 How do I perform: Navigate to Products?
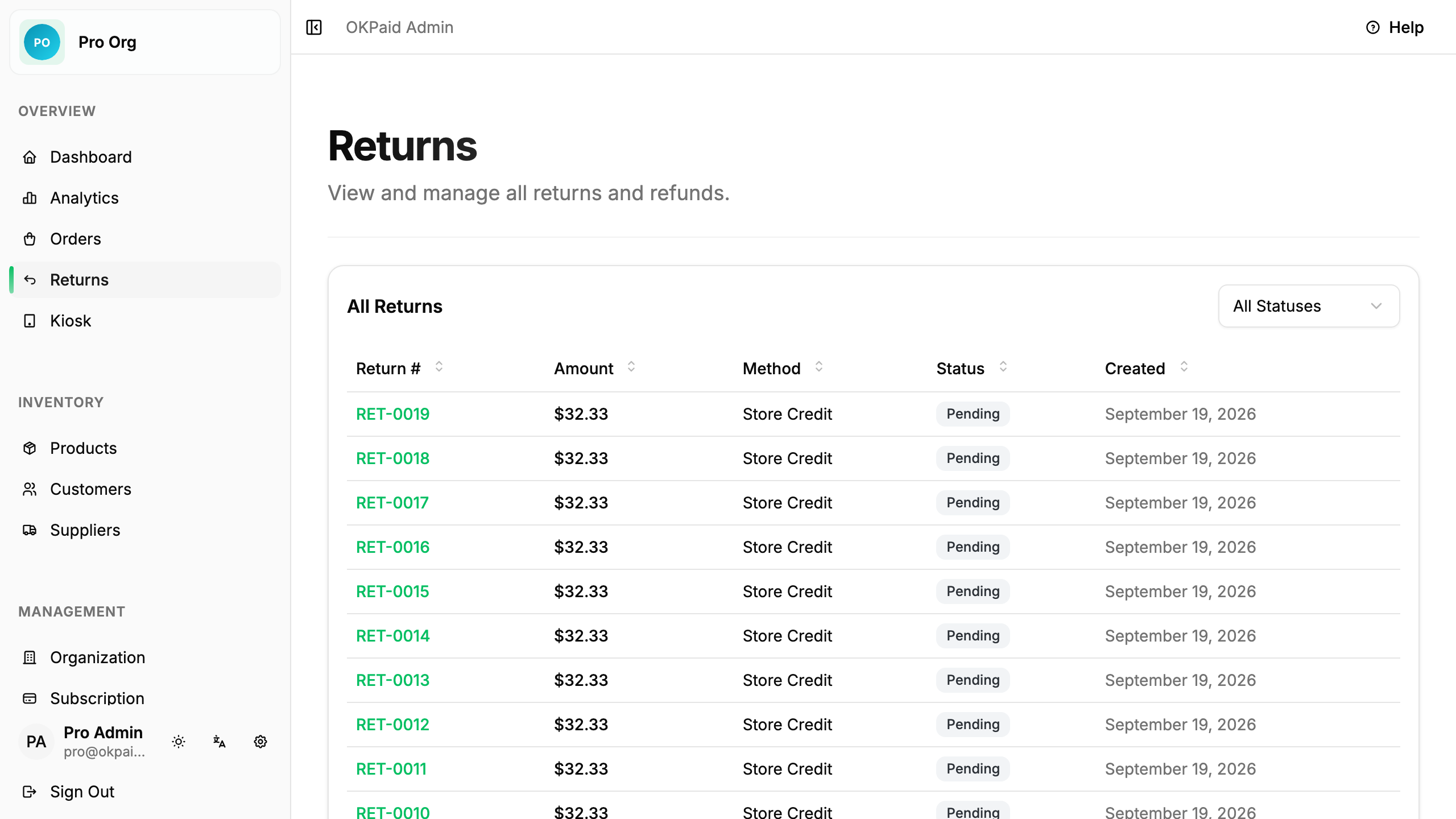pyautogui.click(x=145, y=448)
